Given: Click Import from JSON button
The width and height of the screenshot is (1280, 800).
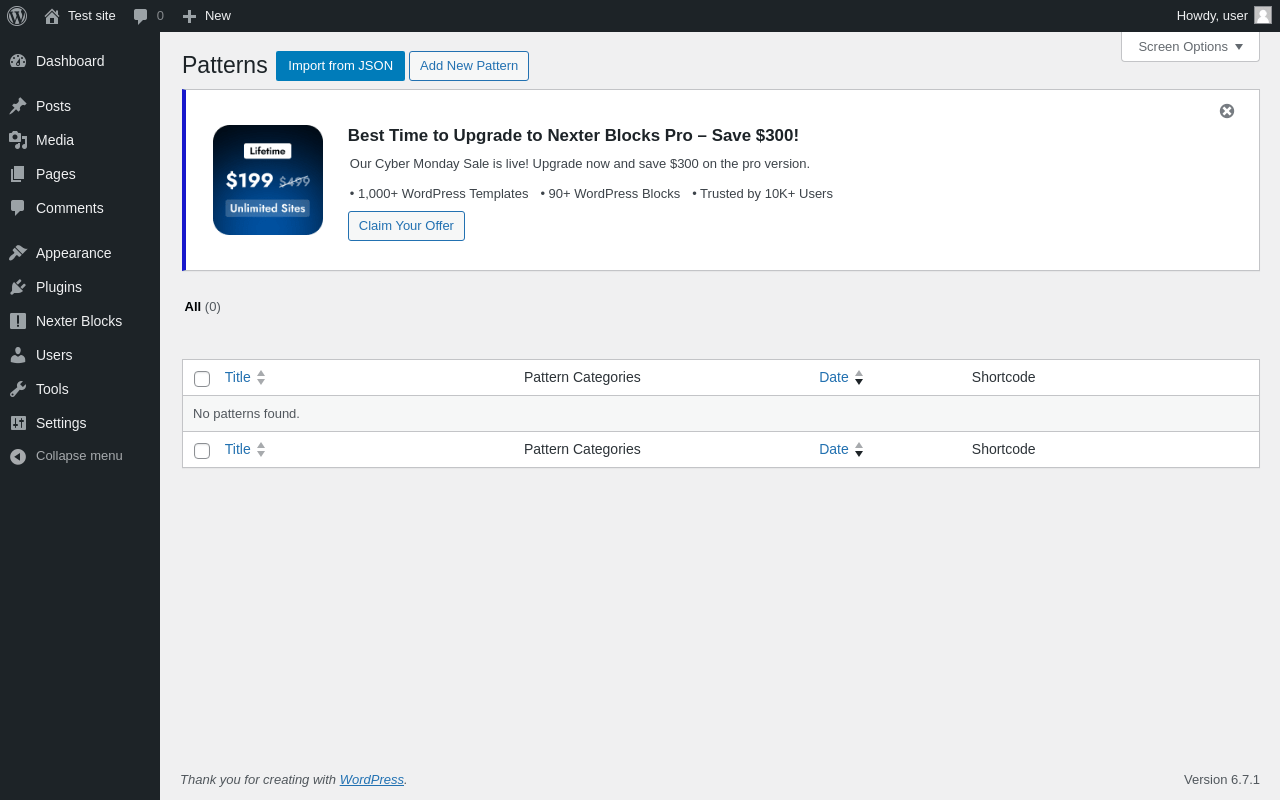Looking at the screenshot, I should click(x=340, y=66).
